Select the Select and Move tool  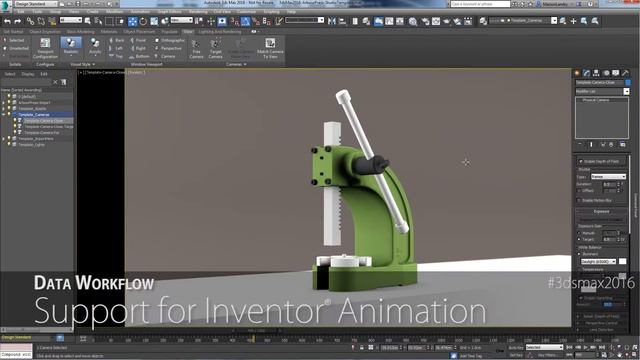(x=132, y=21)
